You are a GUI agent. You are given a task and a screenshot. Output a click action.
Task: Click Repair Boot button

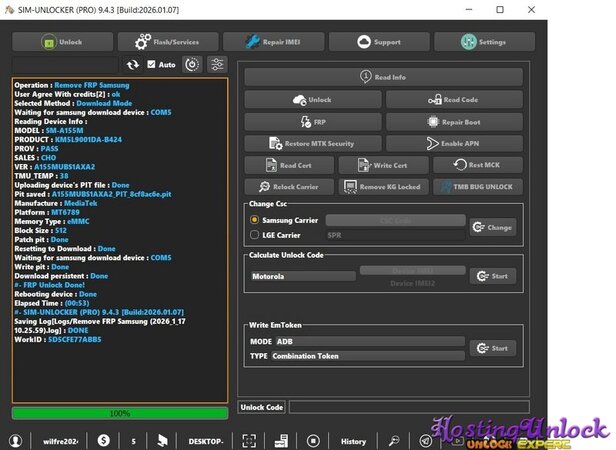tap(455, 121)
